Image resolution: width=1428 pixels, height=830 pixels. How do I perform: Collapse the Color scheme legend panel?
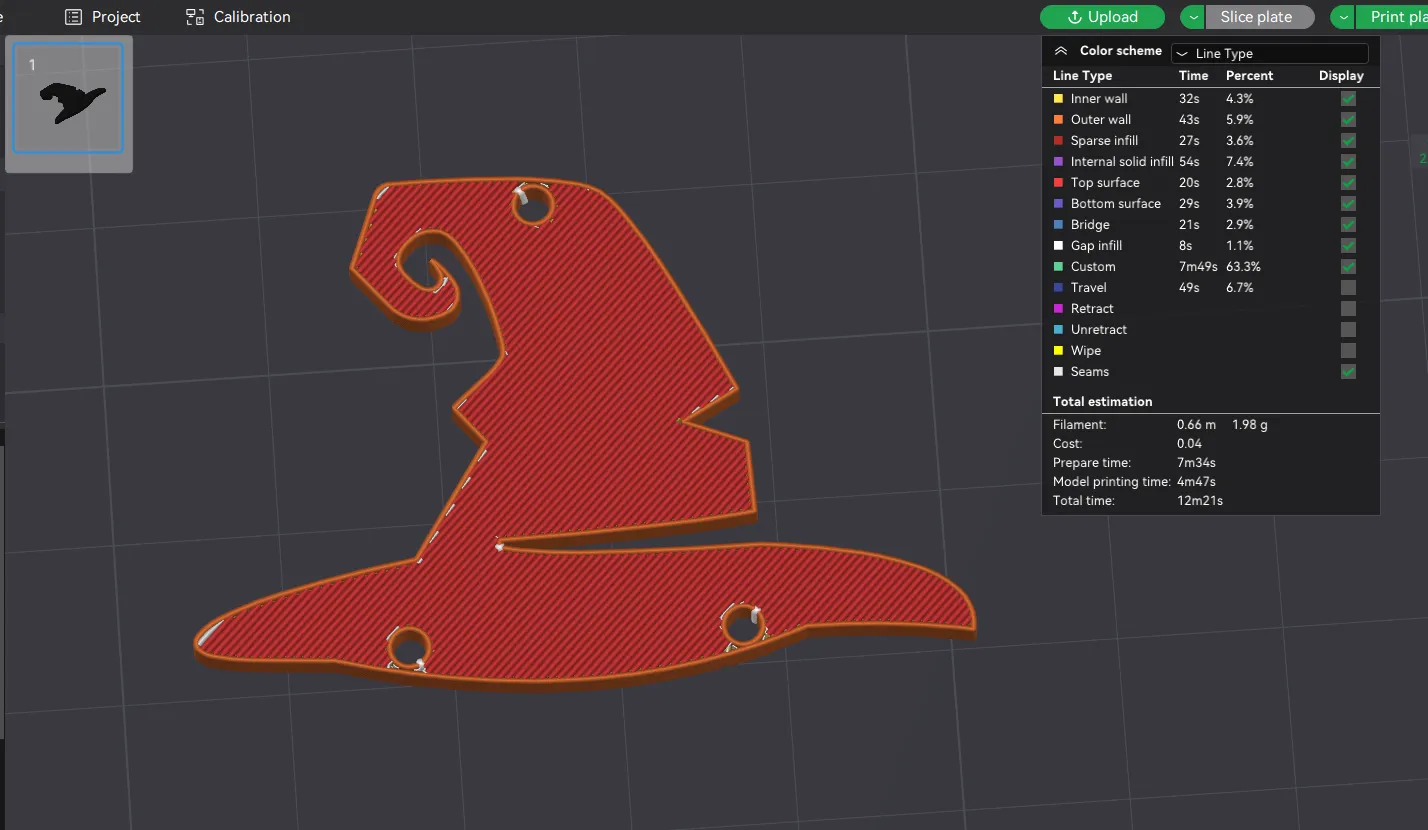click(x=1061, y=51)
